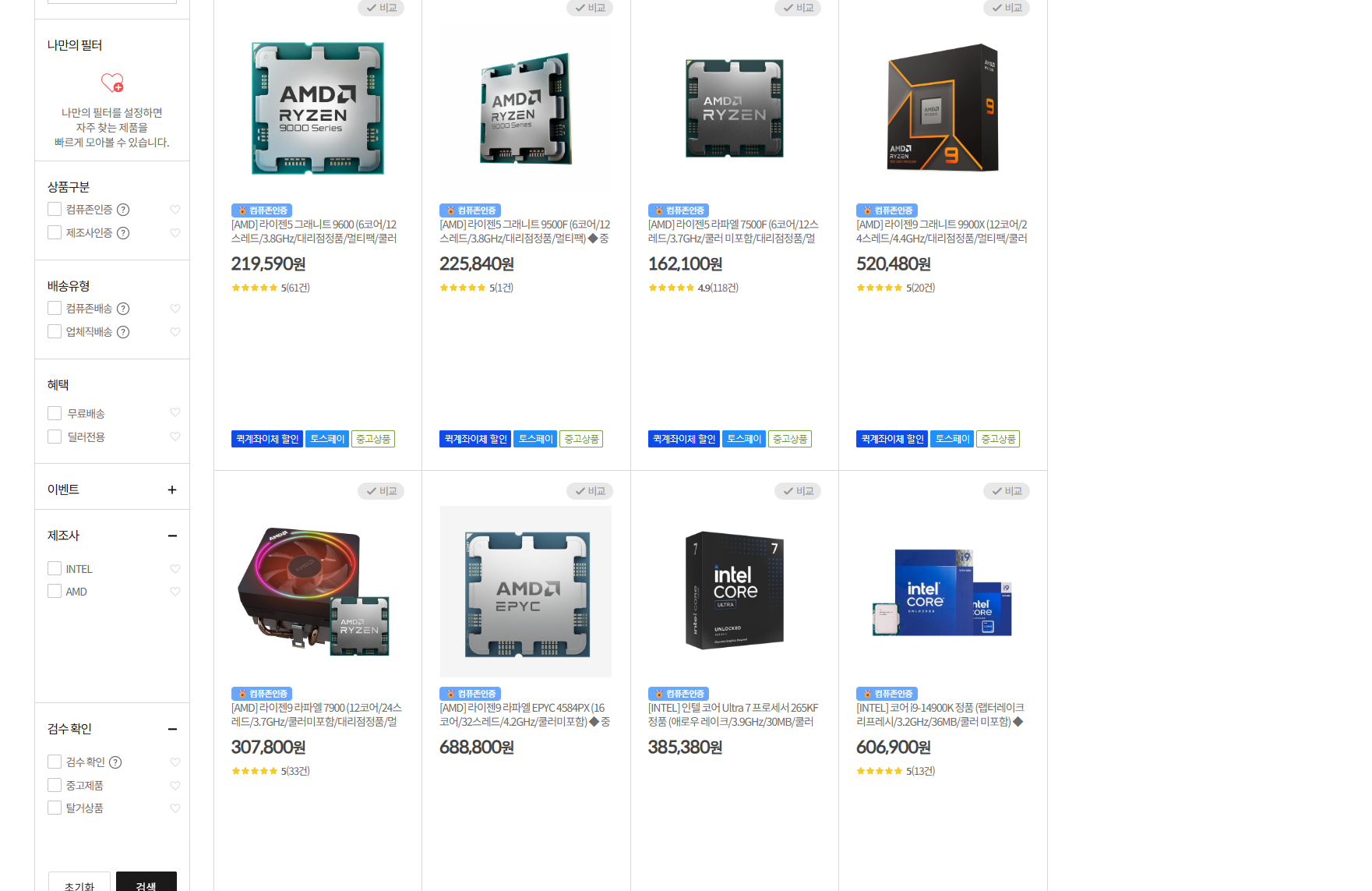Open help icon next to 제조사인증
This screenshot has width=1372, height=891.
point(123,233)
